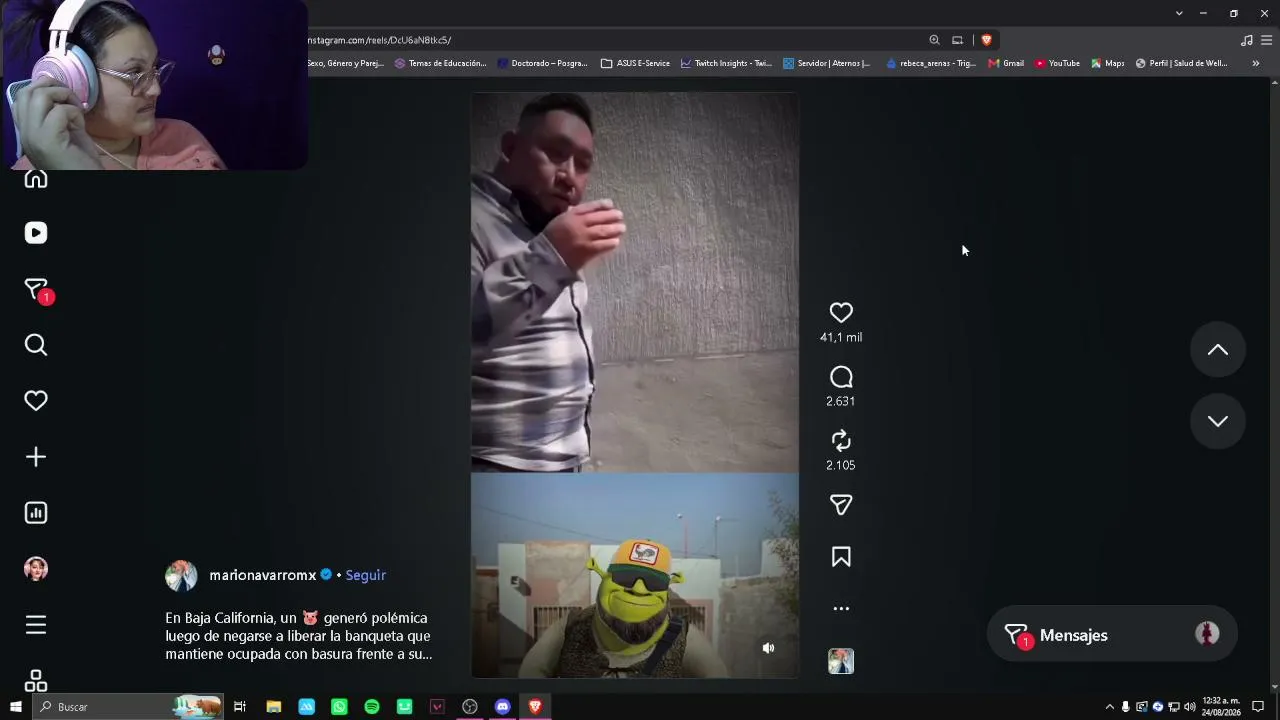Expand the reel caption text
The width and height of the screenshot is (1280, 720).
[299, 636]
